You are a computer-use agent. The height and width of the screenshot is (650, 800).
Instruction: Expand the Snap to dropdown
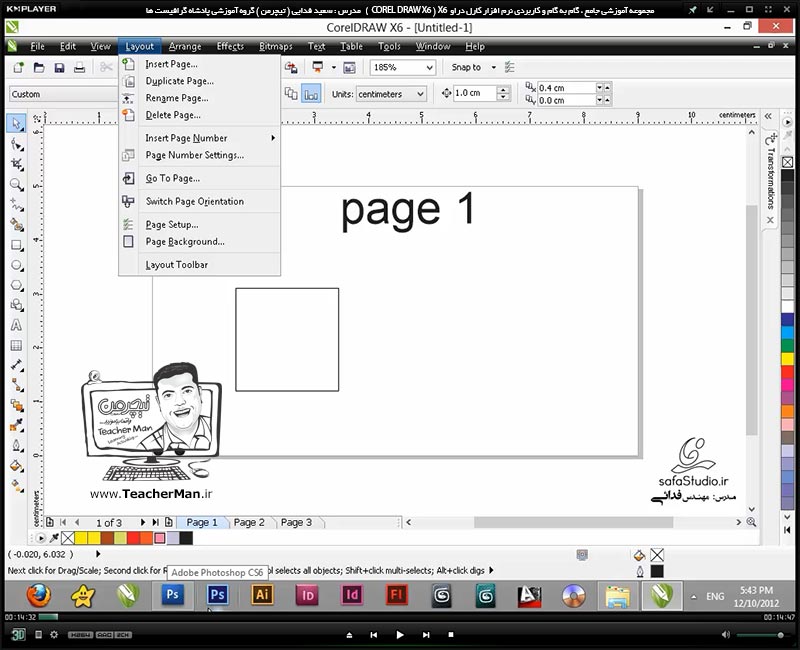click(x=493, y=67)
